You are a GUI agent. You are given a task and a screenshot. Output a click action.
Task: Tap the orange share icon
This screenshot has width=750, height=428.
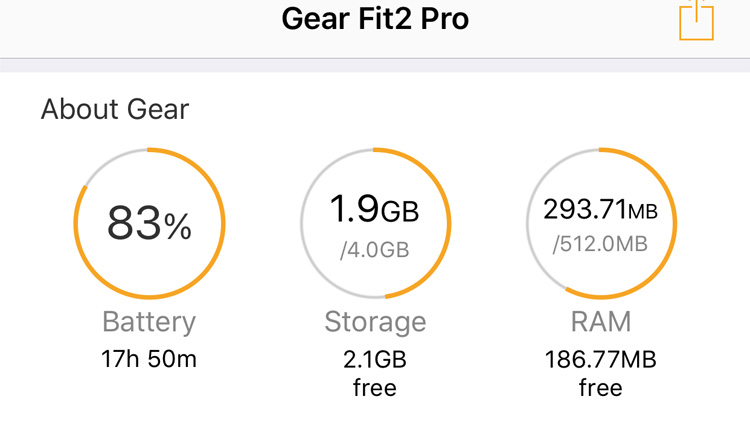pyautogui.click(x=696, y=20)
